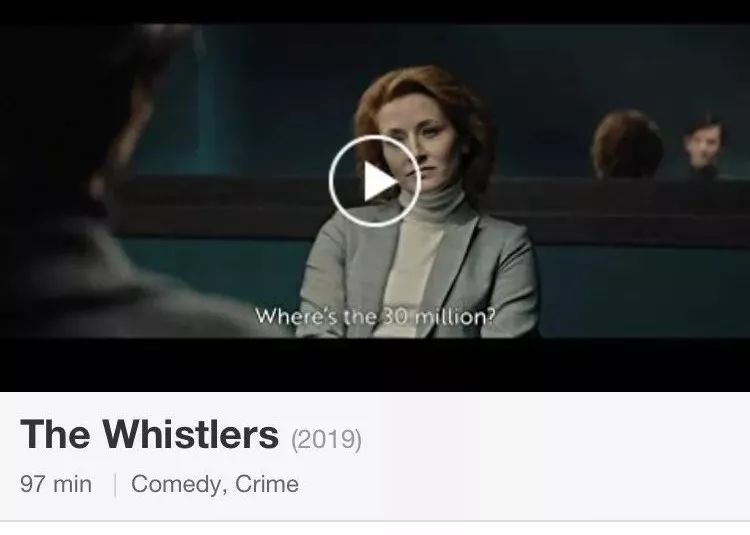Click the woman in the gray blazer
750x535 pixels.
pyautogui.click(x=421, y=206)
